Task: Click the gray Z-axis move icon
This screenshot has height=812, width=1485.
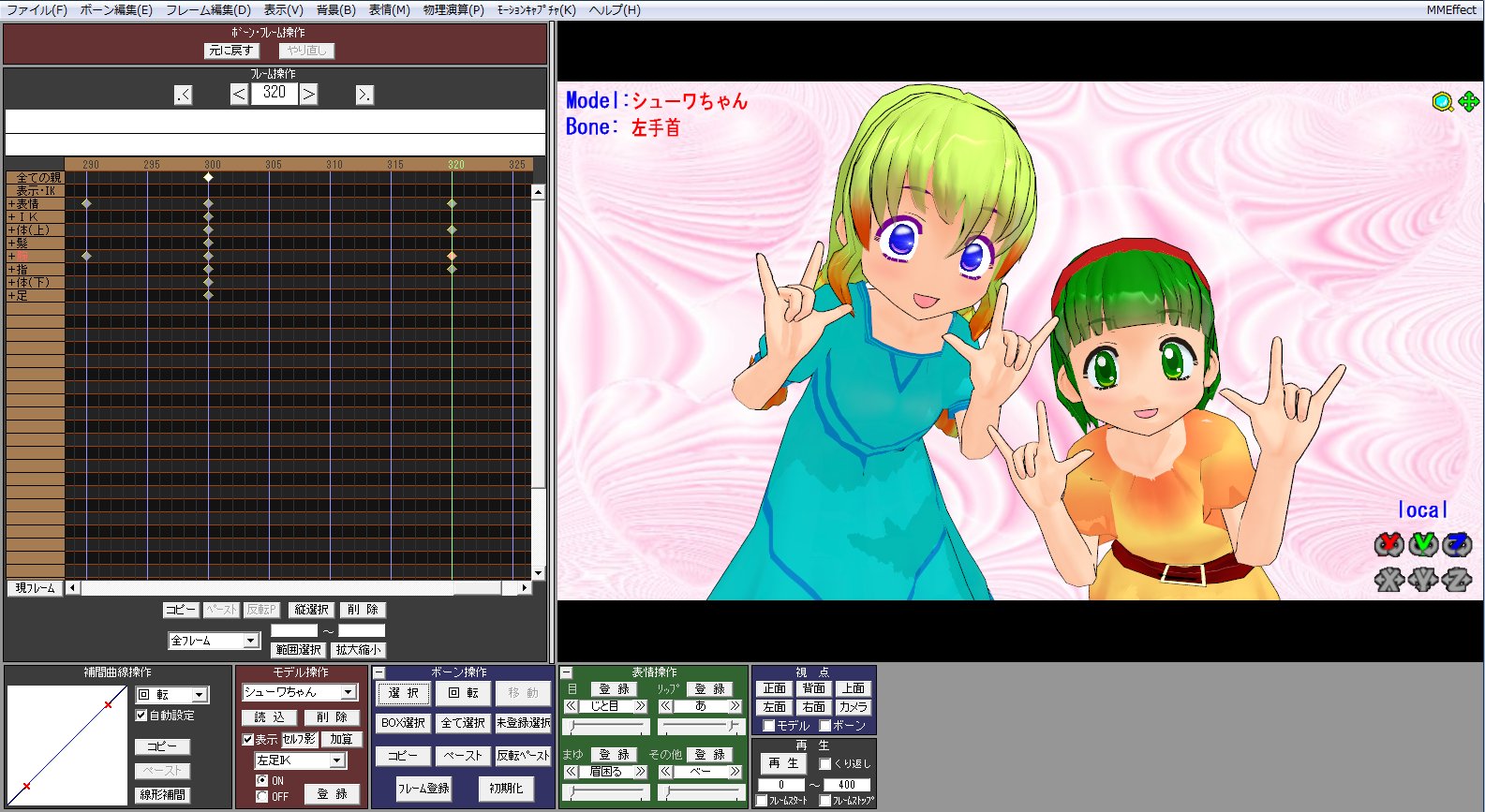Action: [1456, 580]
